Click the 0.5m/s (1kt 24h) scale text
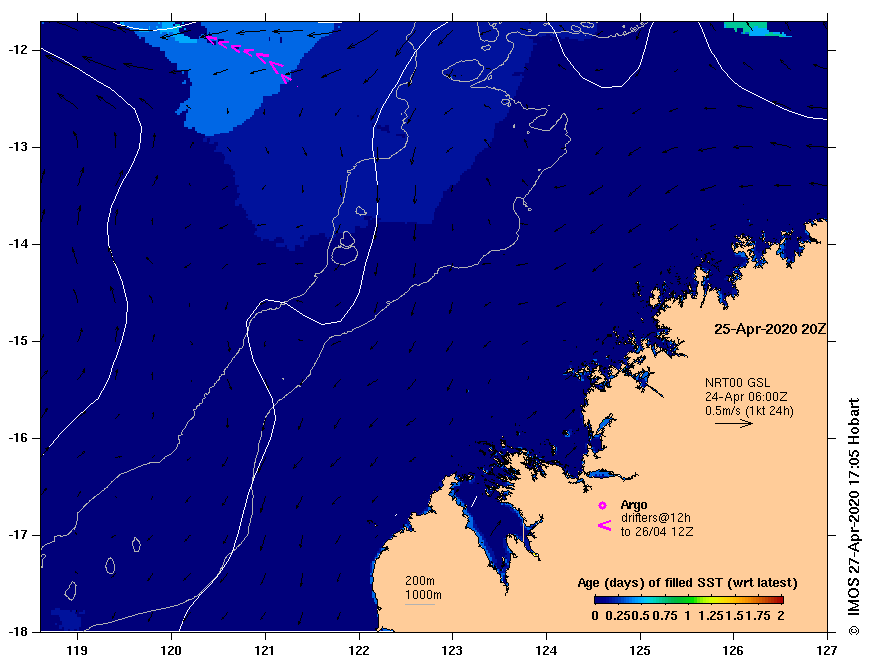This screenshot has width=871, height=666. [x=749, y=411]
